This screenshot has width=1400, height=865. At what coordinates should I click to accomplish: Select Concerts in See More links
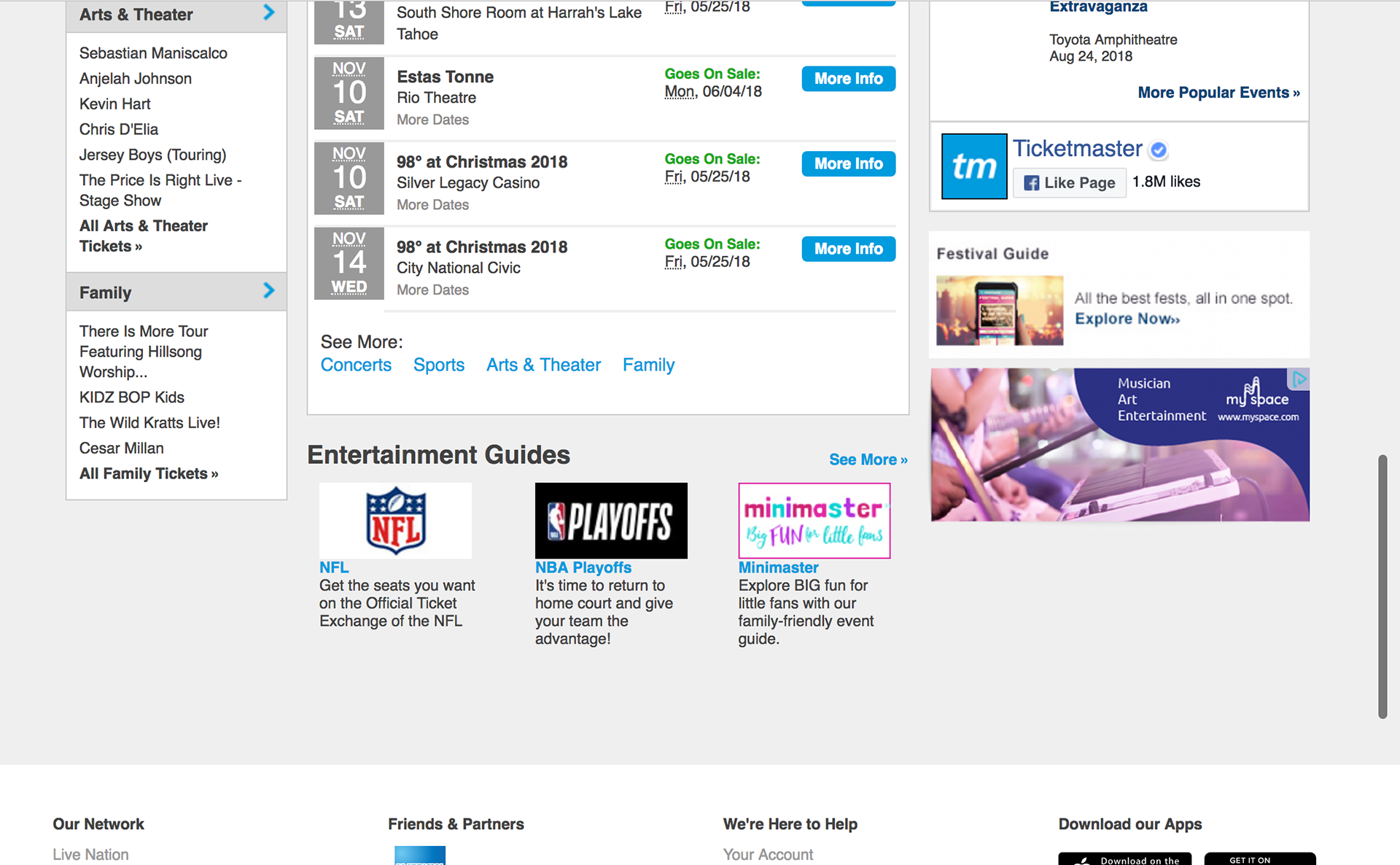[x=356, y=365]
